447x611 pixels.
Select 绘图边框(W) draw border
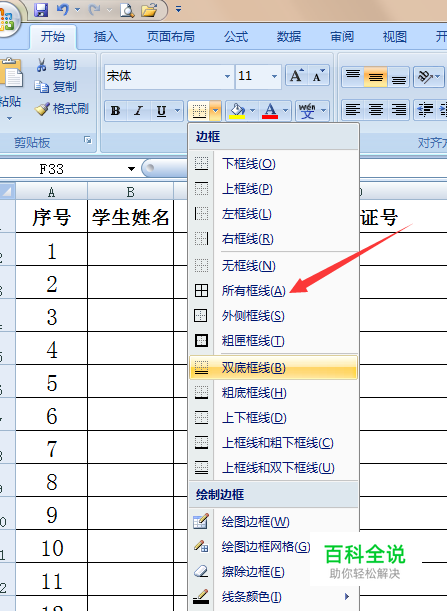point(273,522)
